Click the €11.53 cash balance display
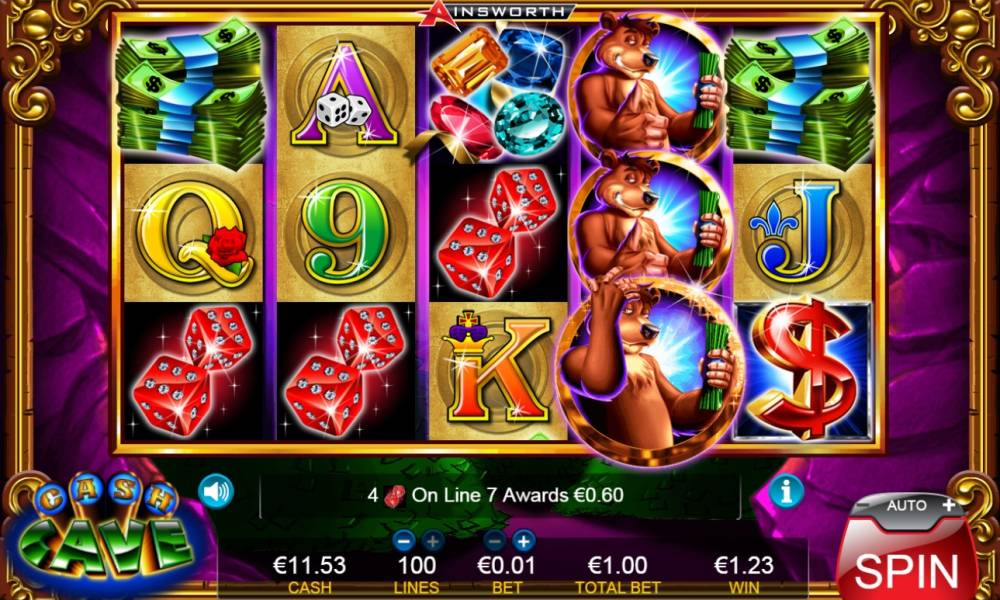The width and height of the screenshot is (1000, 600). [309, 565]
